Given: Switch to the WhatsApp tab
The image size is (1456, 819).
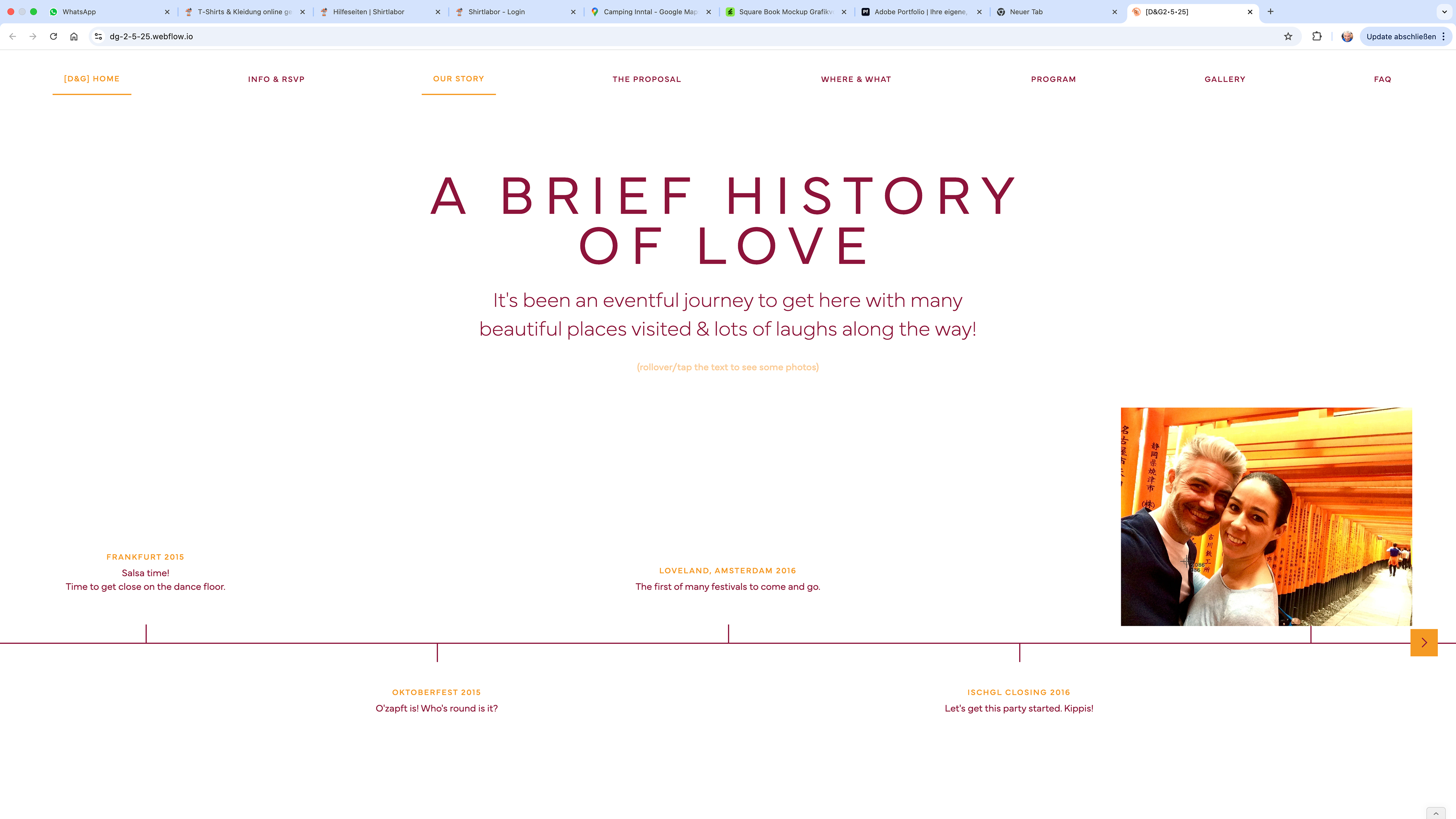Looking at the screenshot, I should click(79, 11).
